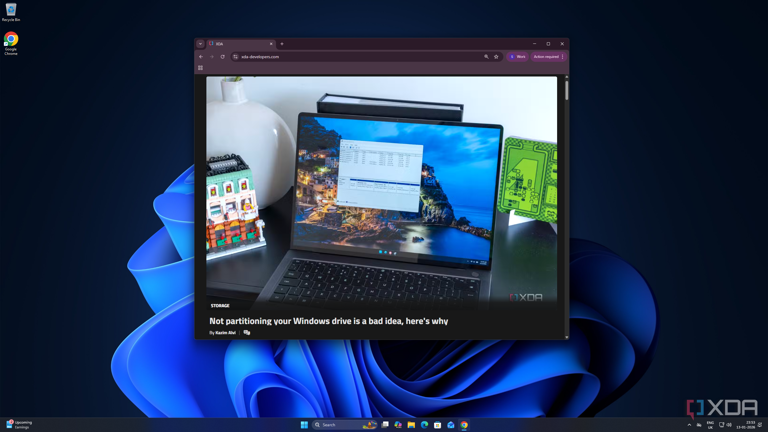Open the Recycle Bin desktop icon

(x=11, y=11)
